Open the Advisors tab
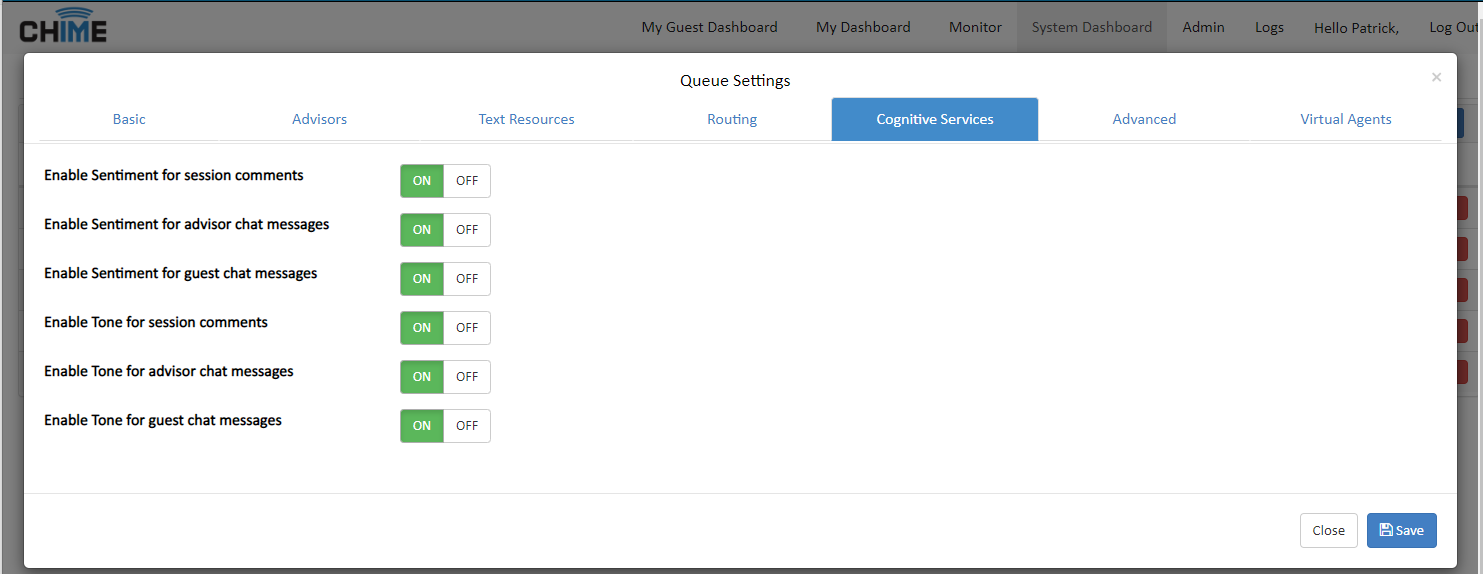 319,119
